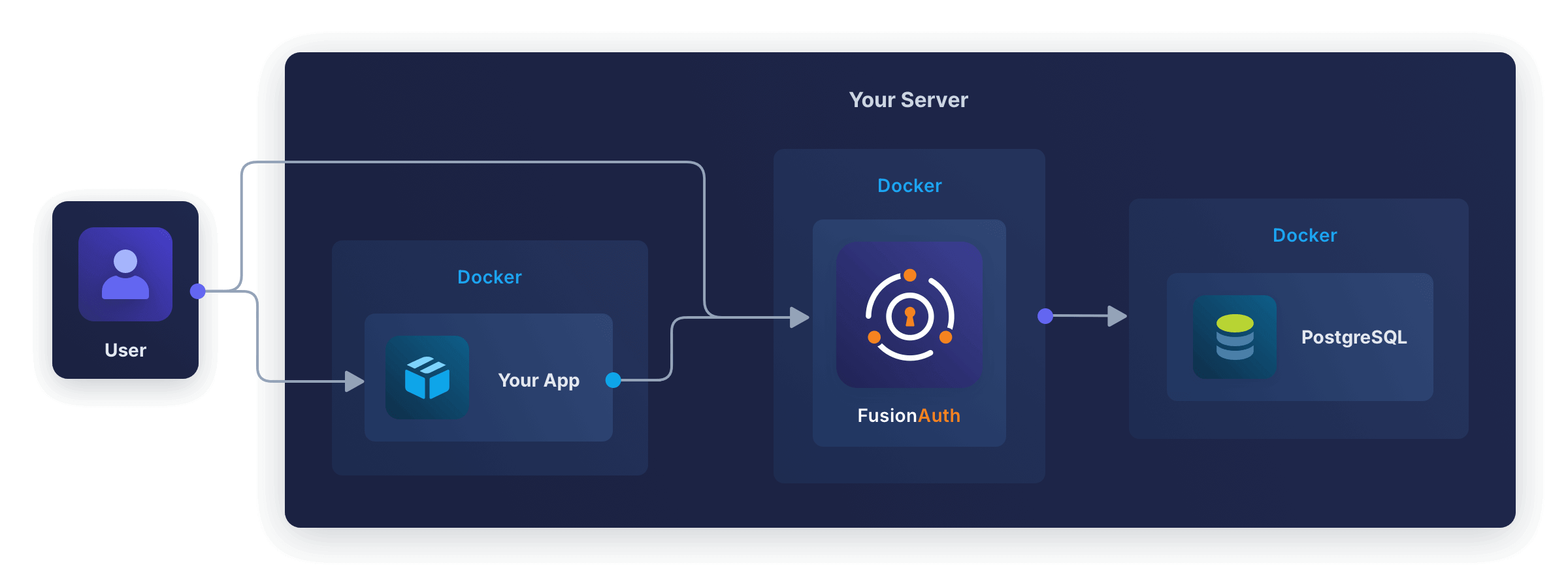Screen dimensions: 1568x580
Task: Click the PostgreSQL text label
Action: coord(1354,337)
